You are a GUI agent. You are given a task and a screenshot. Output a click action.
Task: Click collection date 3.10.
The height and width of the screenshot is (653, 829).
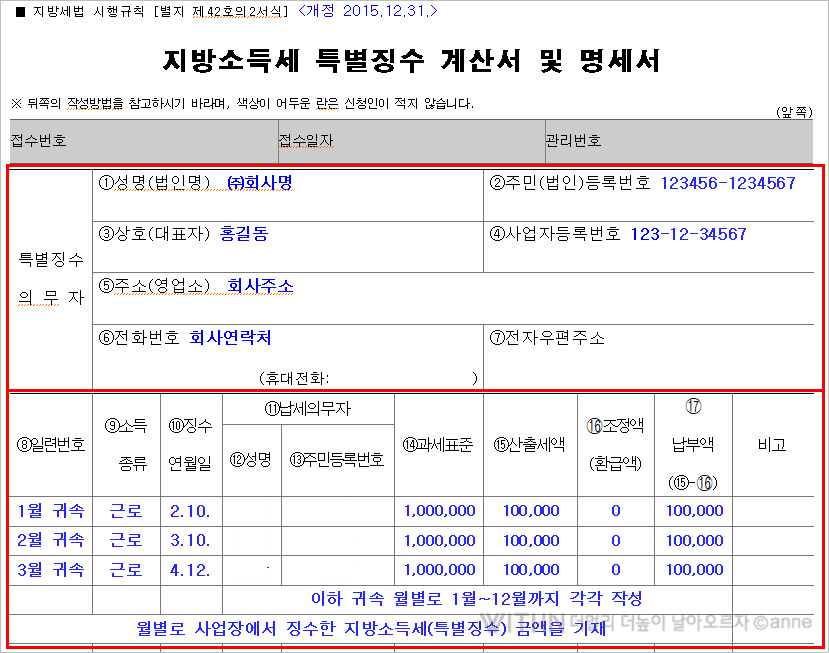190,540
